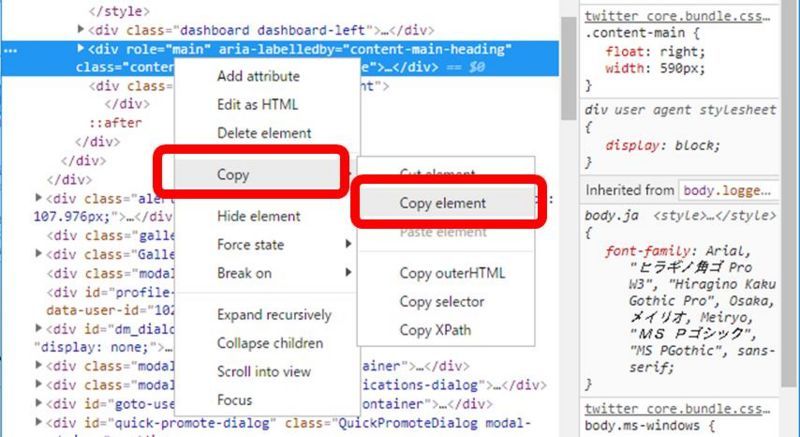Click the Break on submenu arrow
This screenshot has height=437, width=800.
348,272
